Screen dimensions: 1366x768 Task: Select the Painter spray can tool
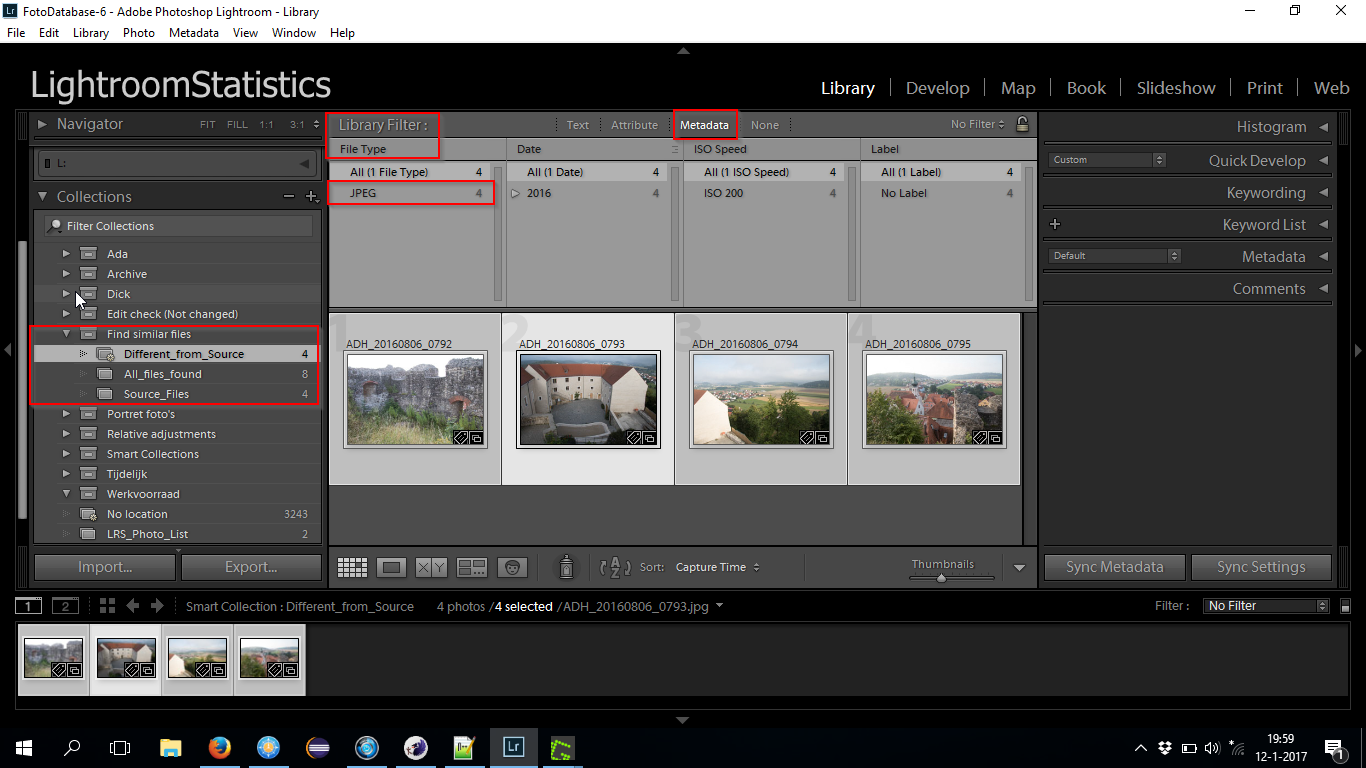tap(567, 567)
